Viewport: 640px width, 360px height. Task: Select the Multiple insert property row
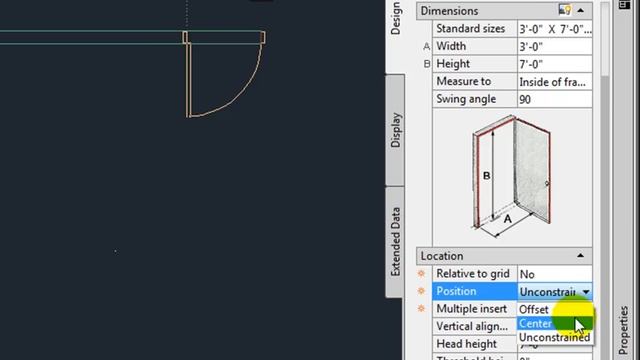[x=475, y=309]
